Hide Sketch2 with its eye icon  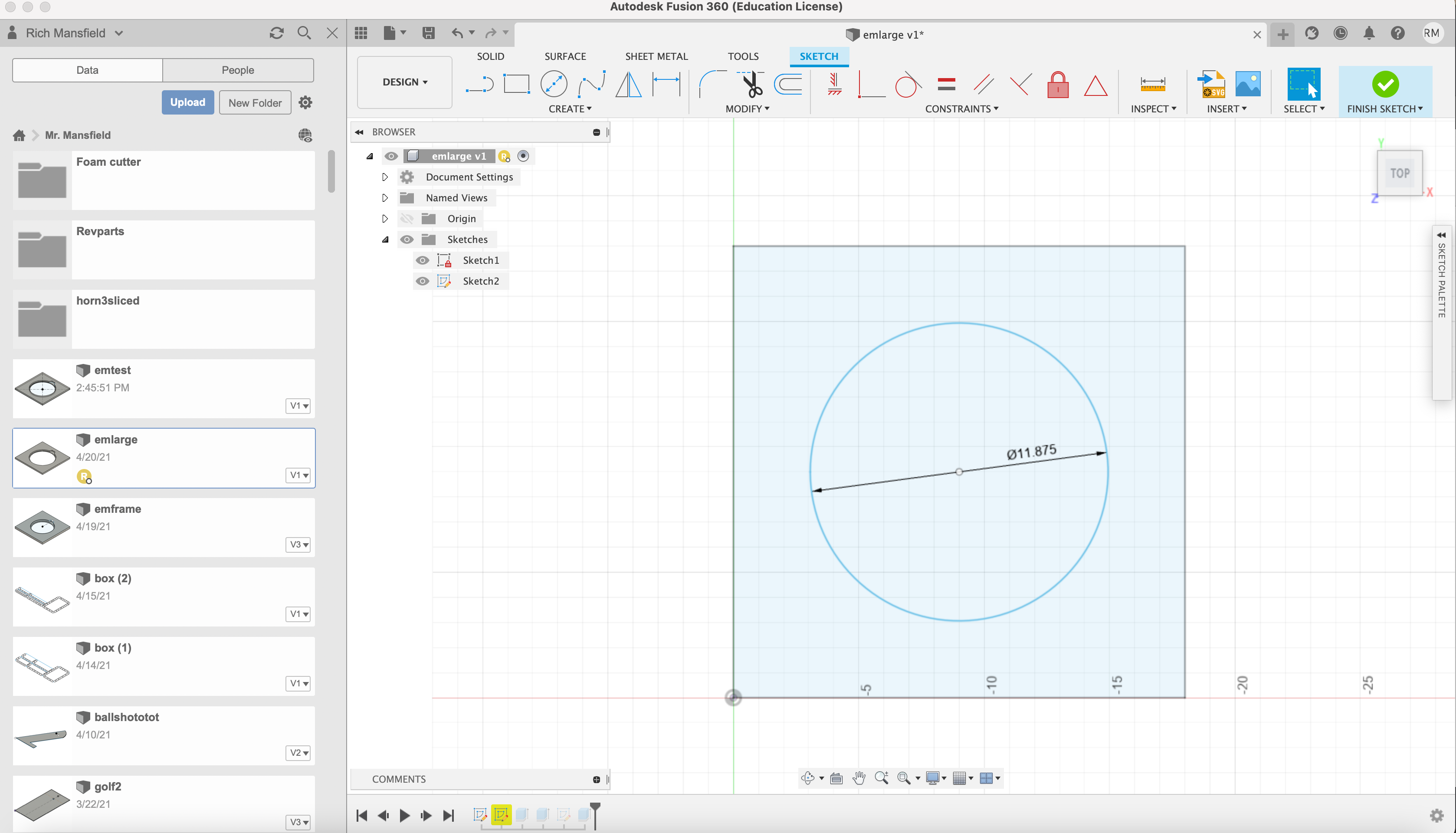[x=422, y=281]
